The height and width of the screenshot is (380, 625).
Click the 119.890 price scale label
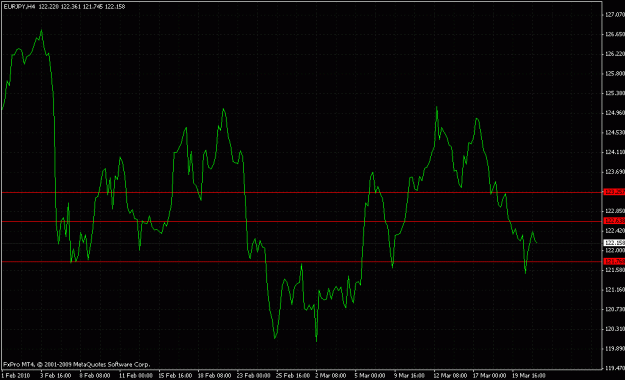615,348
